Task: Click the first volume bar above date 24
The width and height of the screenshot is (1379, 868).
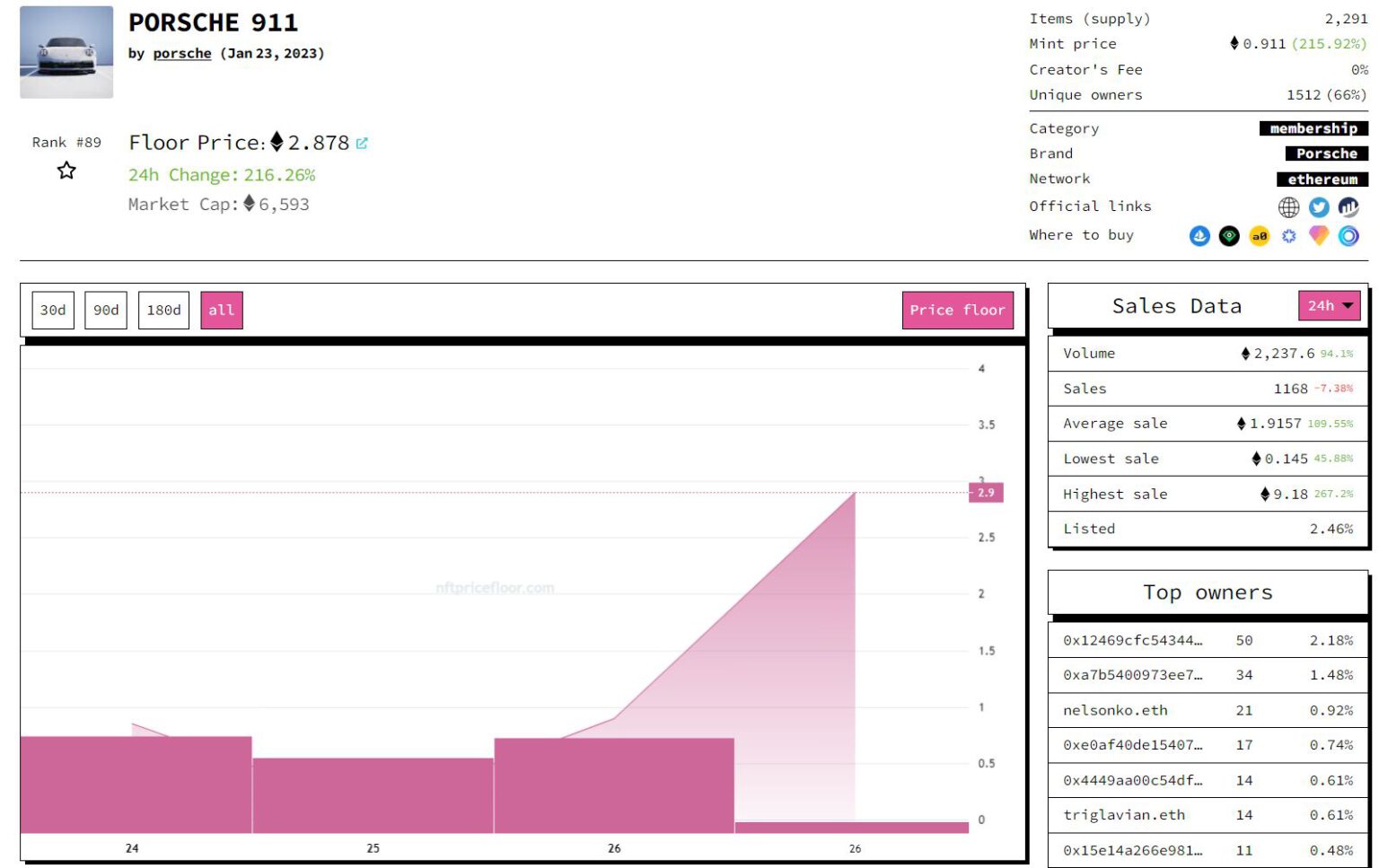Action: click(136, 785)
